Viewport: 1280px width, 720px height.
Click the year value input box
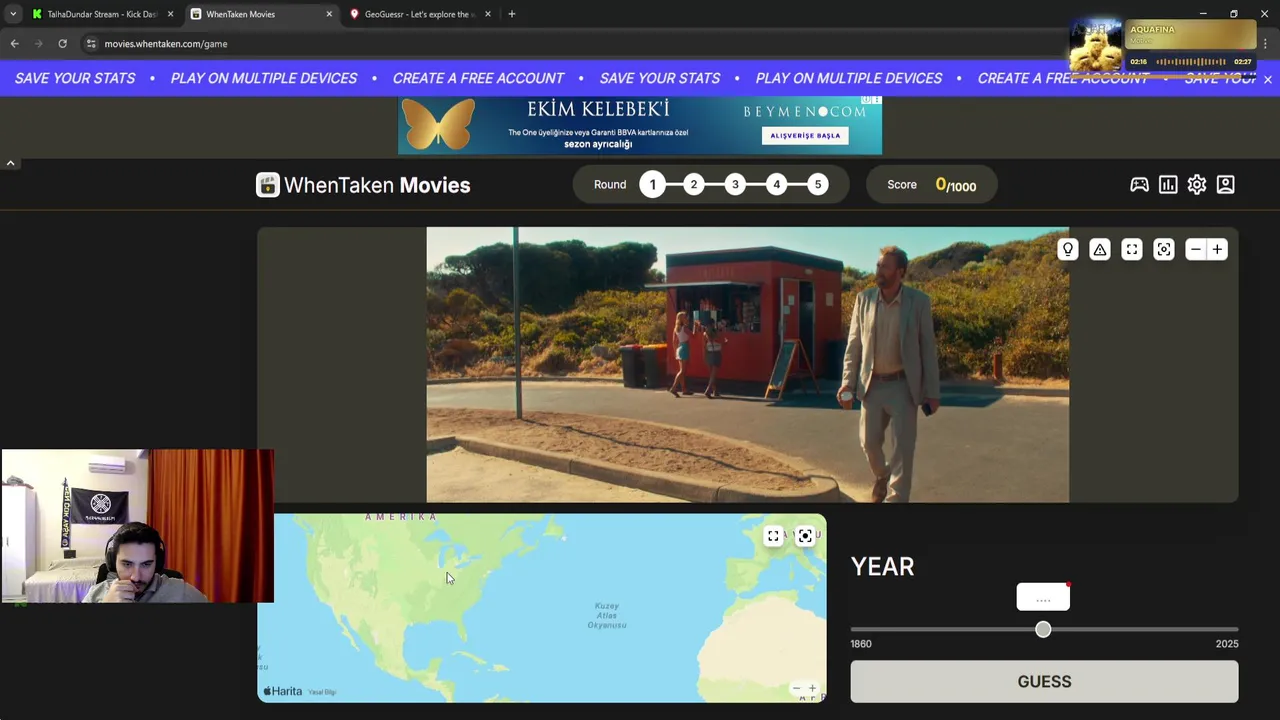(1043, 598)
